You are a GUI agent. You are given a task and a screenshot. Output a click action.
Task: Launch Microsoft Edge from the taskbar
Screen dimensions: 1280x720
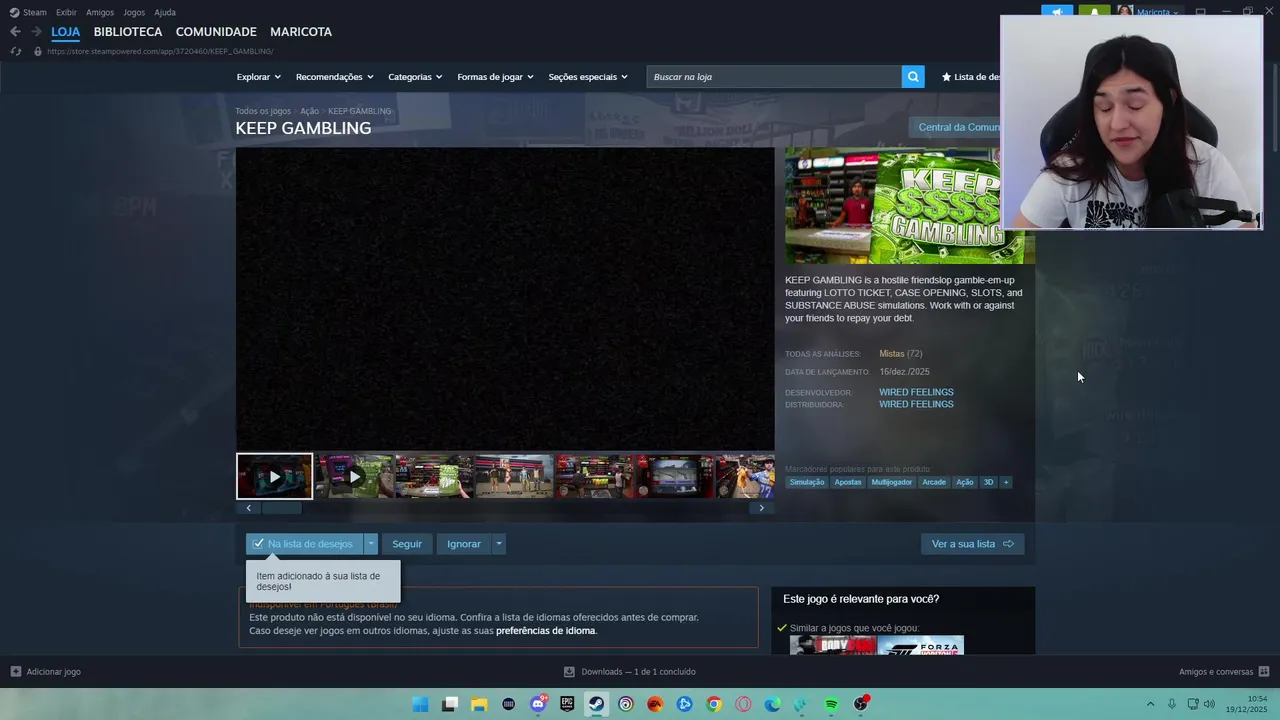click(772, 704)
